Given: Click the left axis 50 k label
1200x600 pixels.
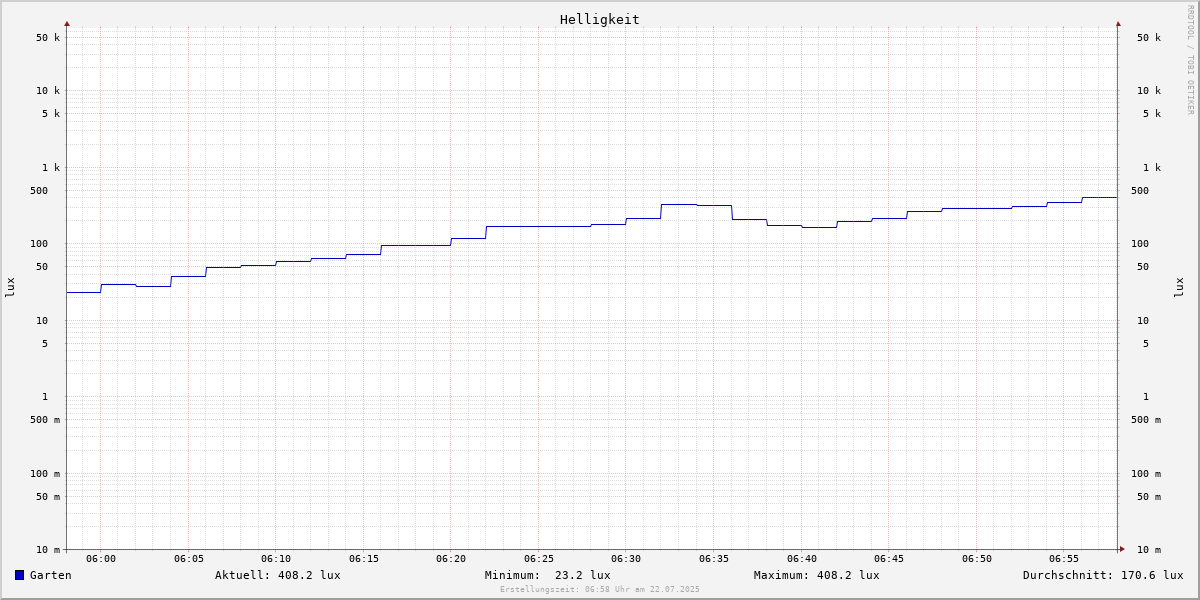Looking at the screenshot, I should (48, 38).
